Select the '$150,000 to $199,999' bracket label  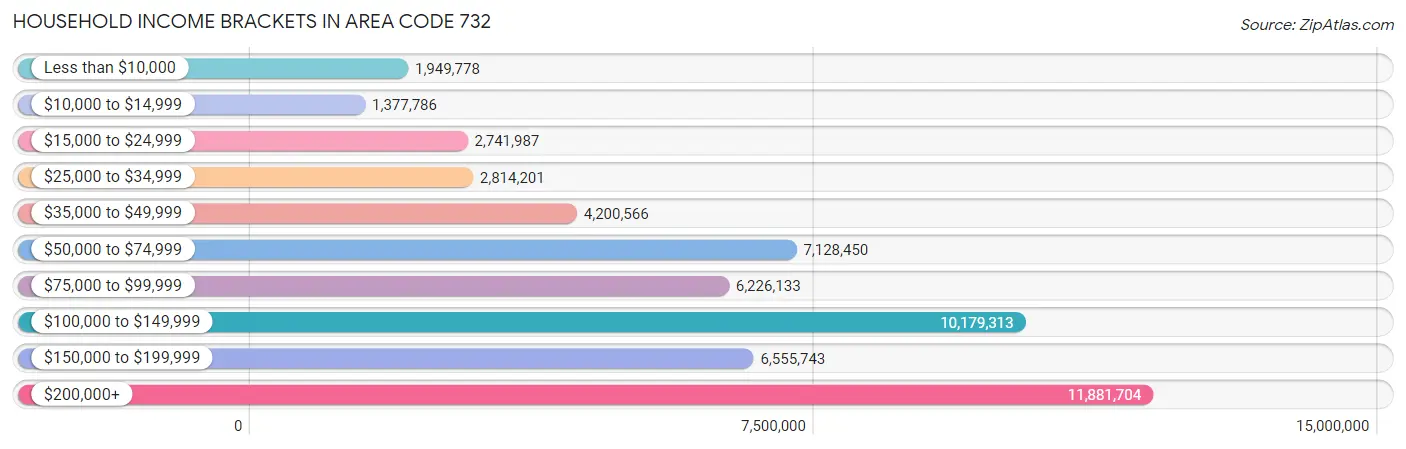[122, 358]
